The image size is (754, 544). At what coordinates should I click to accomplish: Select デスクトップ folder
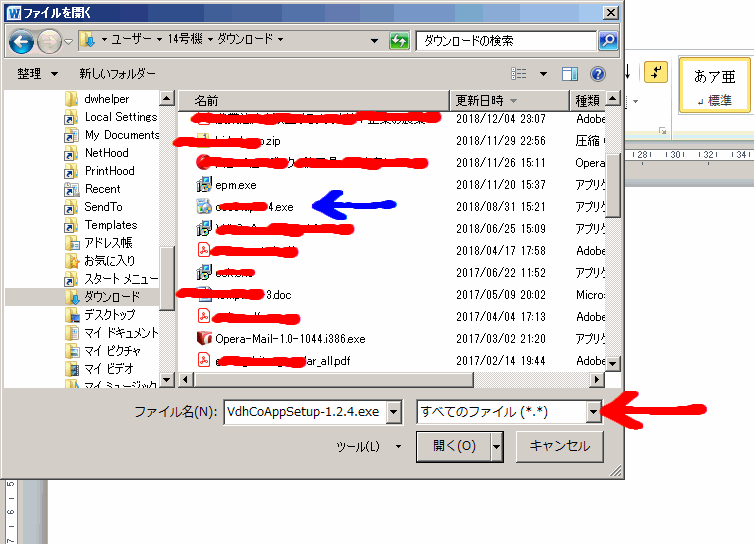pyautogui.click(x=110, y=315)
